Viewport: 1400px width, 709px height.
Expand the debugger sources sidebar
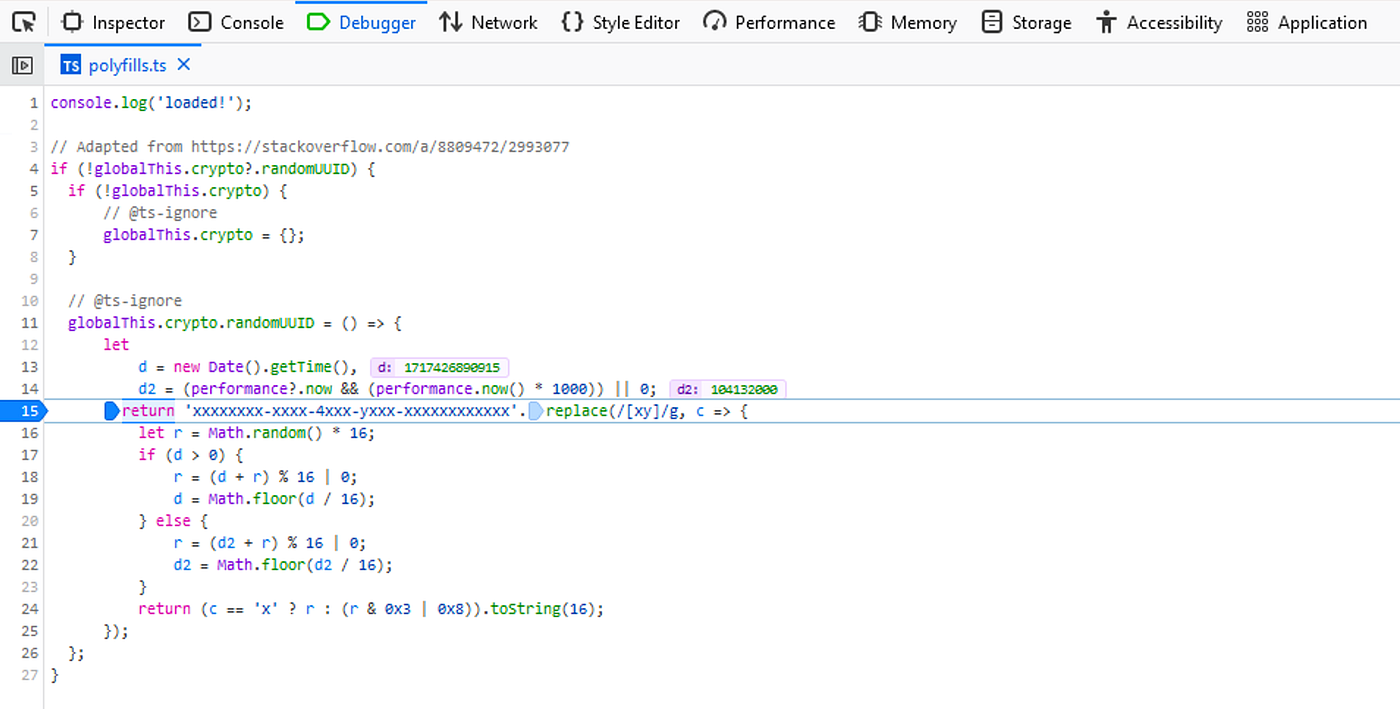coord(22,64)
